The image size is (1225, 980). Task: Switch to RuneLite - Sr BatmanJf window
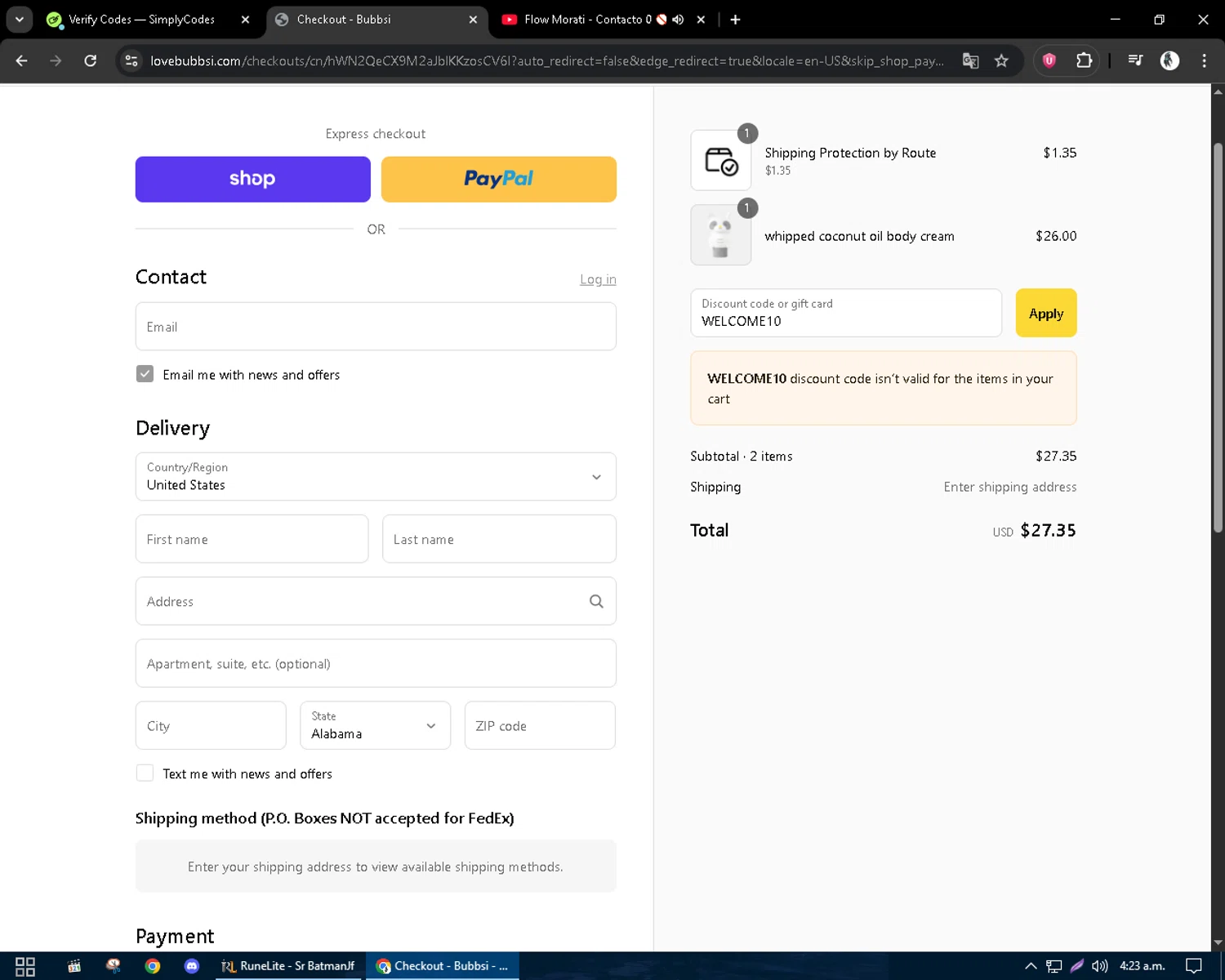click(x=288, y=966)
